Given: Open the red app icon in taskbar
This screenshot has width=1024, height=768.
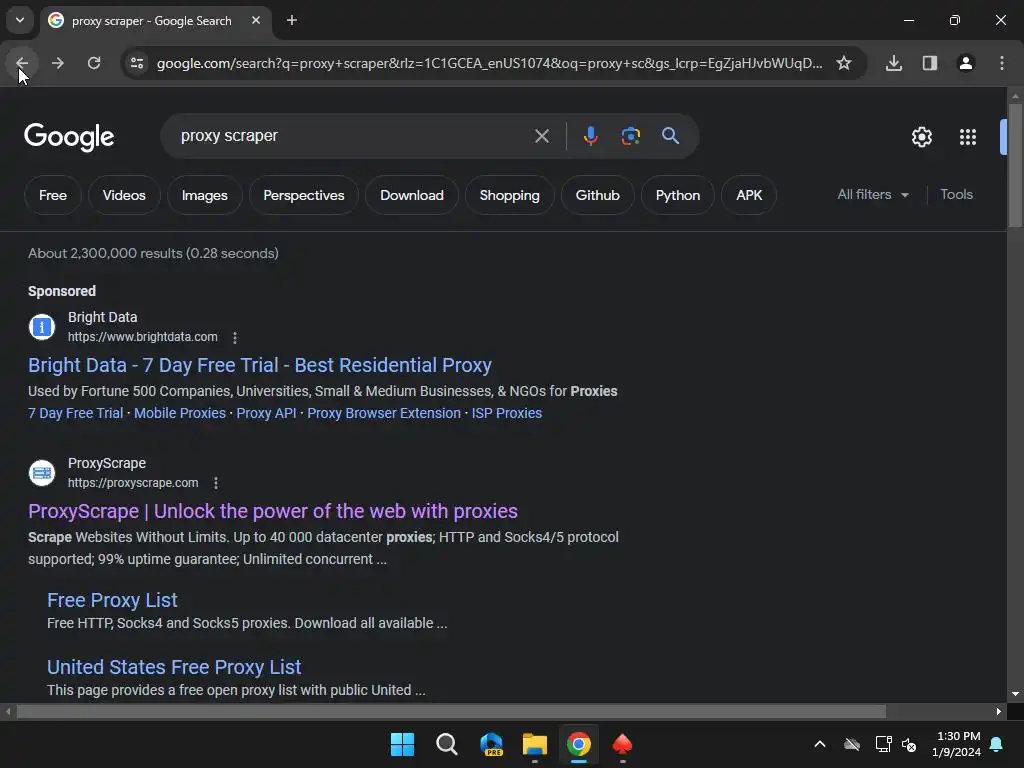Looking at the screenshot, I should point(622,744).
